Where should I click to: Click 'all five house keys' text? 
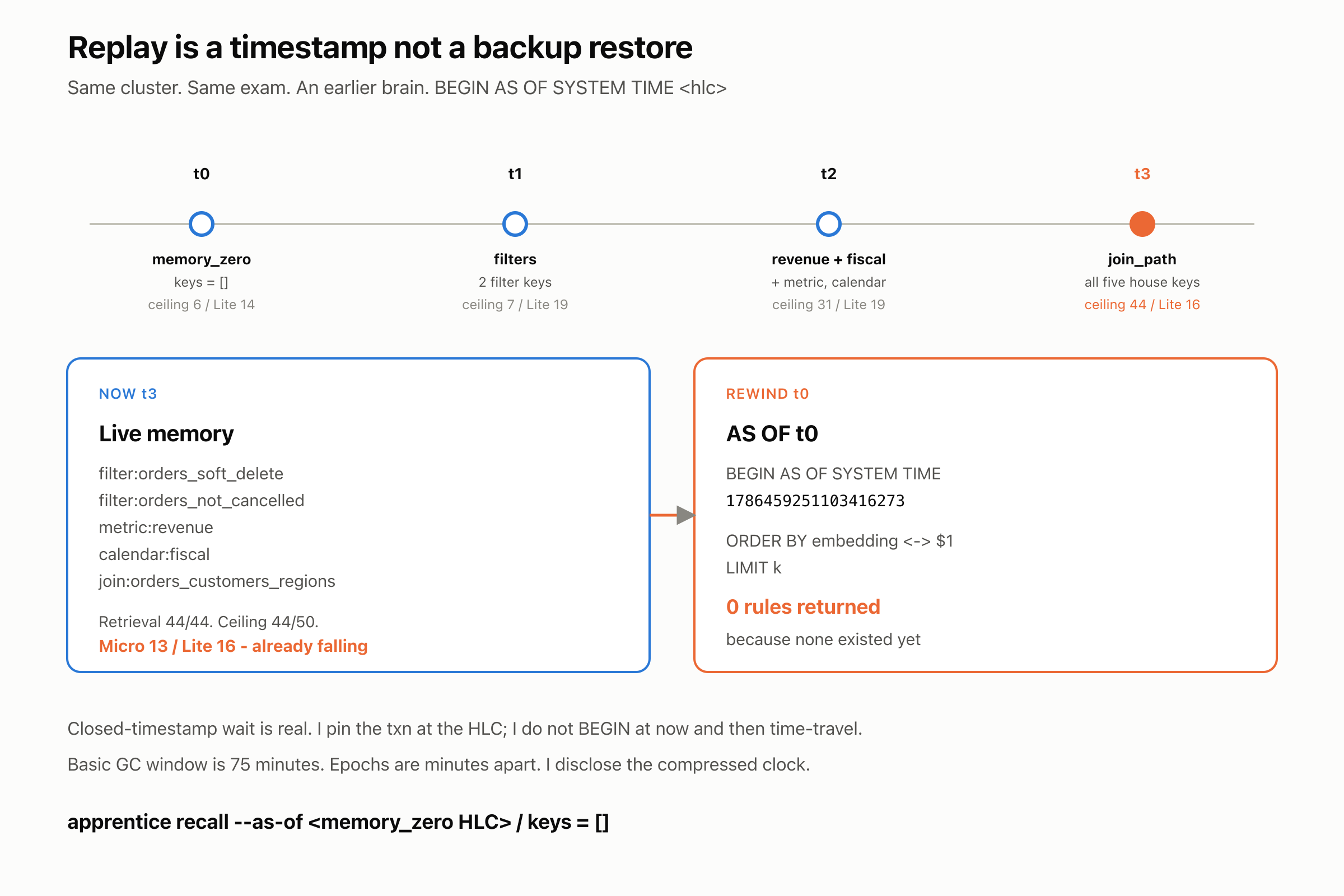pos(1142,282)
